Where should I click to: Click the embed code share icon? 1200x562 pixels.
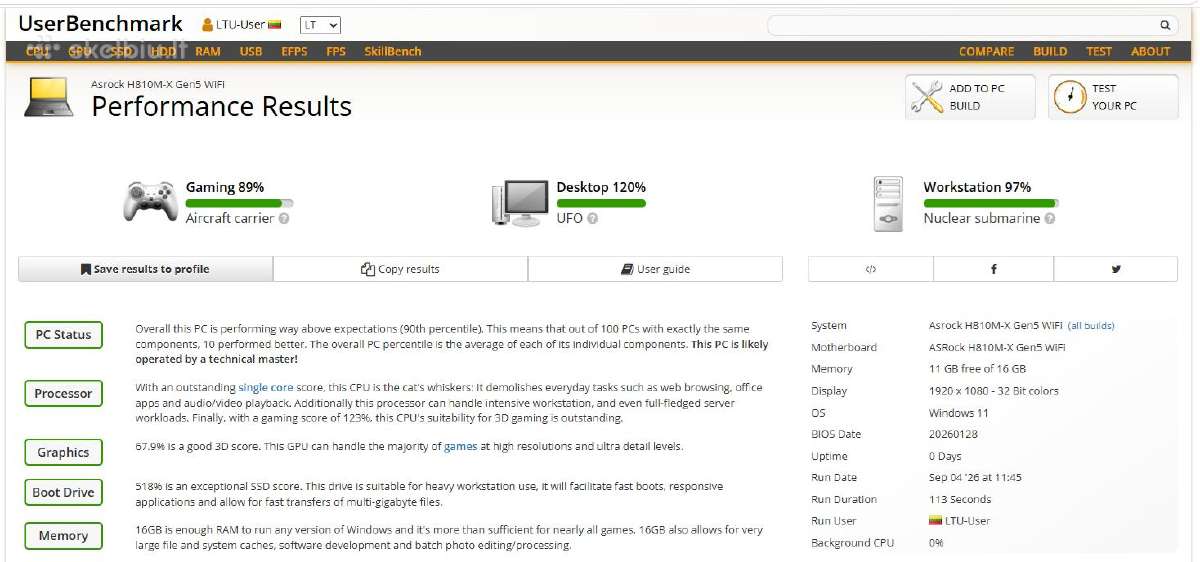point(871,269)
